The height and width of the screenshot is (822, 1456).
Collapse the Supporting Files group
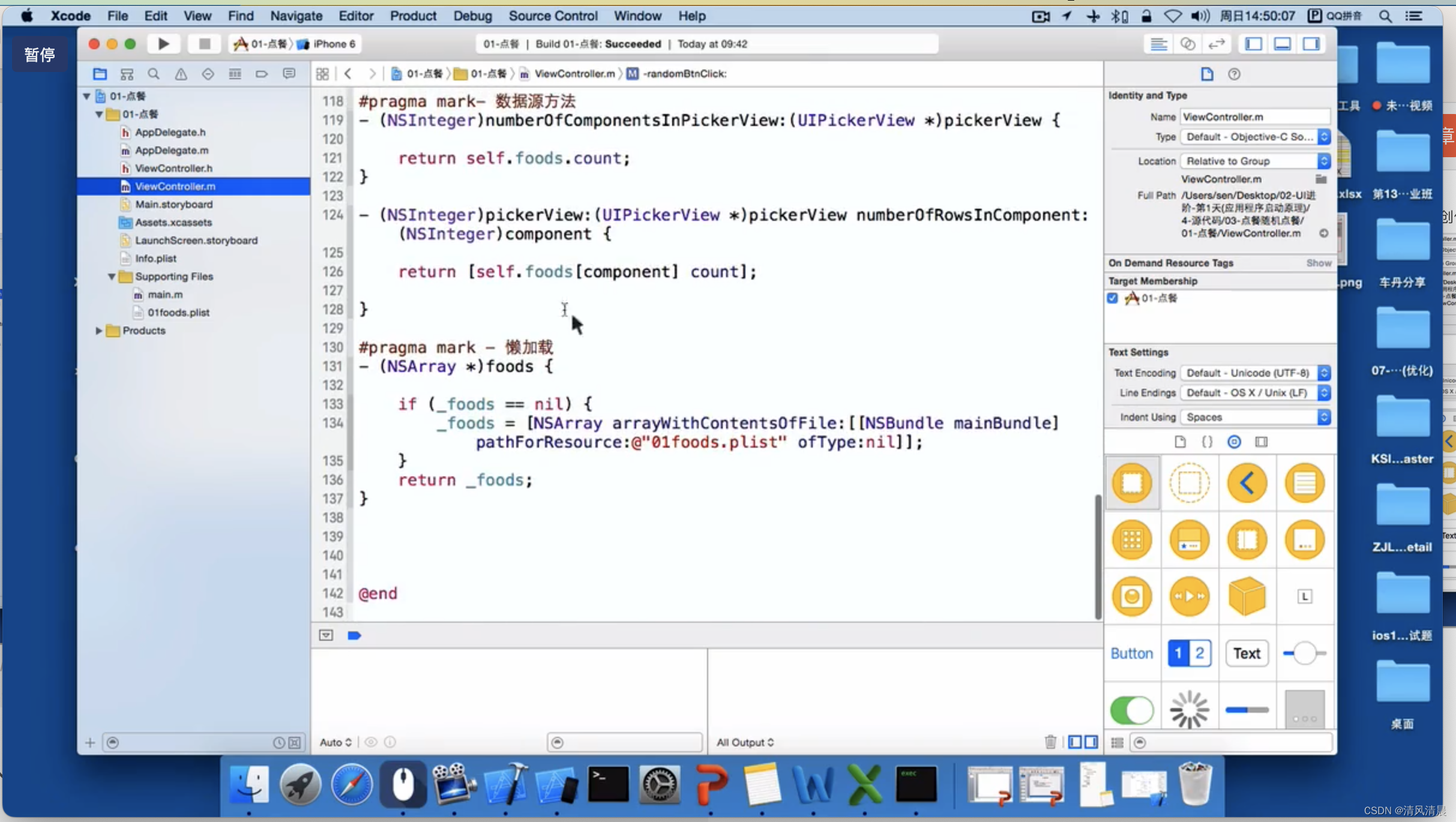tap(112, 277)
